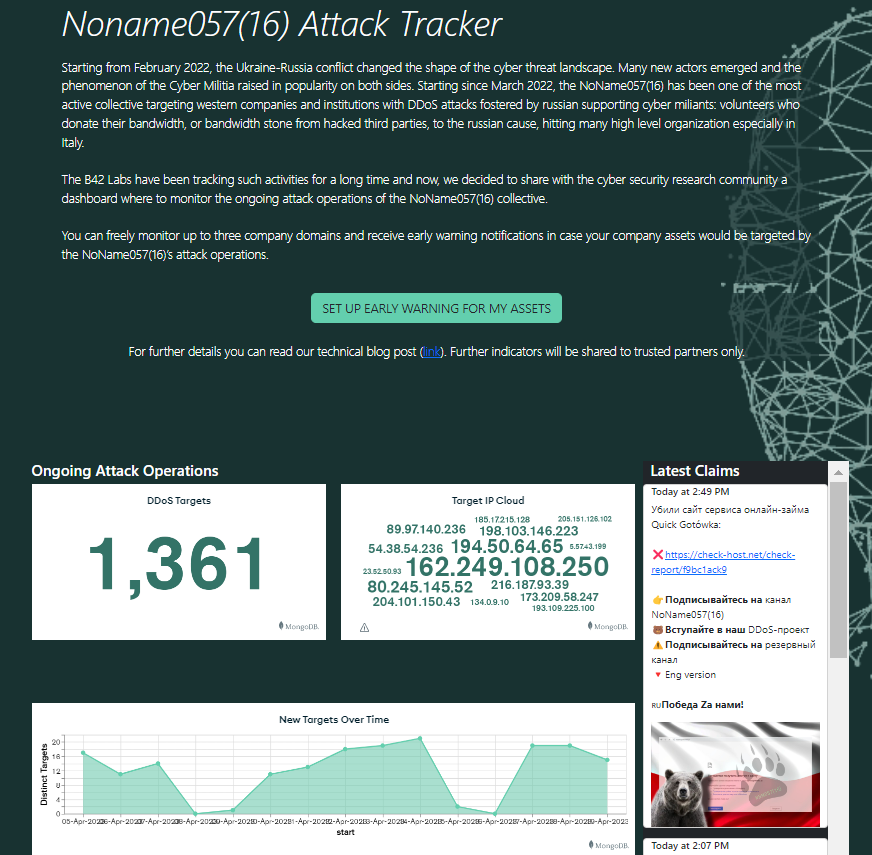Viewport: 872px width, 855px height.
Task: Click the MongoDB logo in DDoS Targets card
Action: [x=298, y=626]
